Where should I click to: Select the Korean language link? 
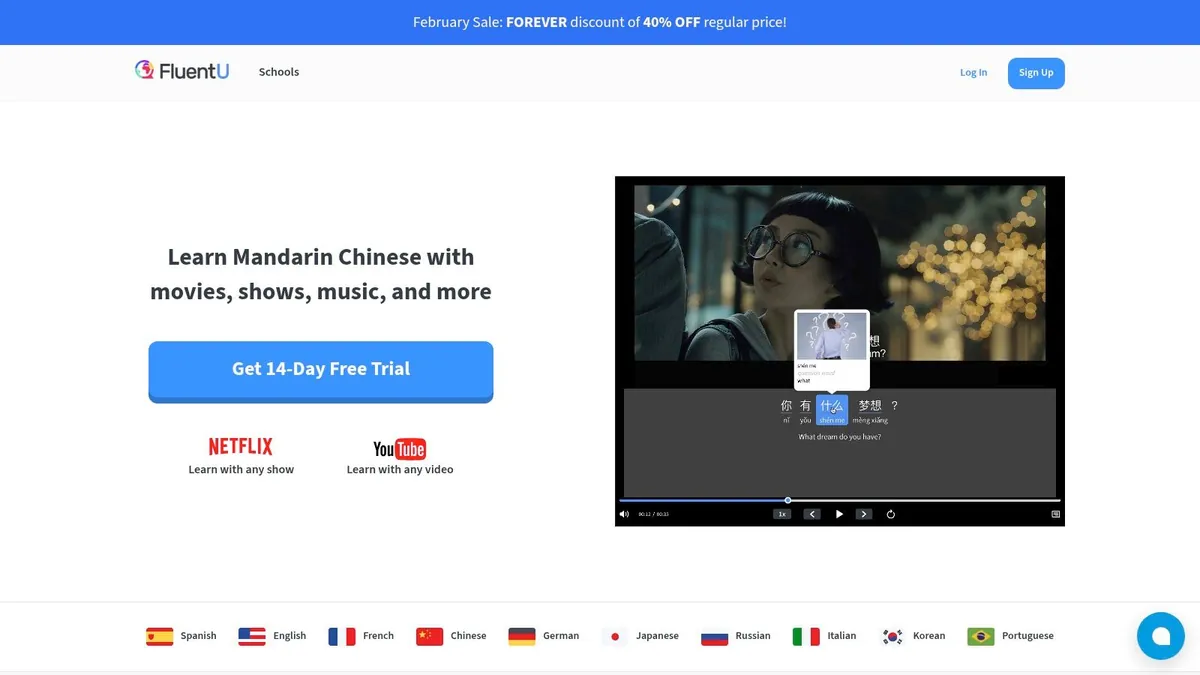[929, 636]
